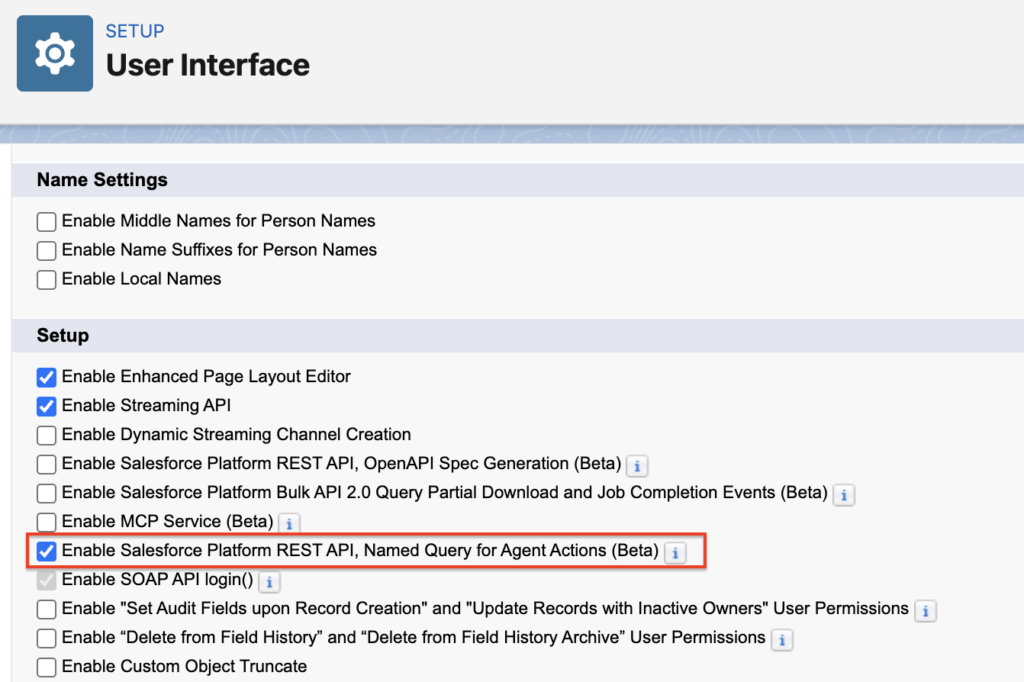The height and width of the screenshot is (682, 1024).
Task: Check Enable Local Names
Action: point(45,279)
